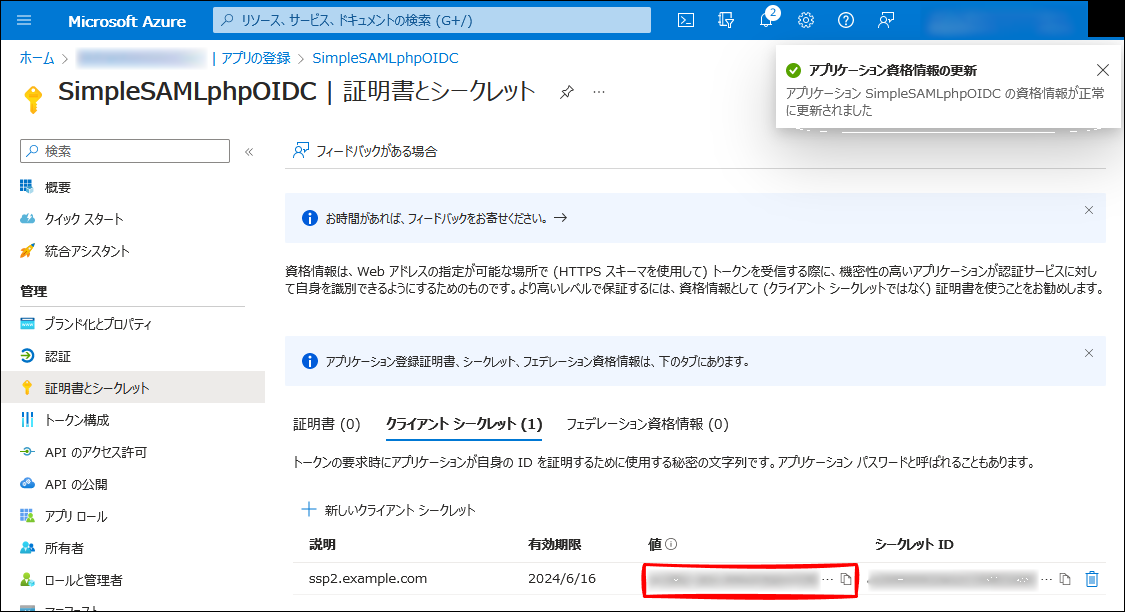Viewport: 1125px width, 612px height.
Task: Click the help question mark icon
Action: pyautogui.click(x=846, y=20)
